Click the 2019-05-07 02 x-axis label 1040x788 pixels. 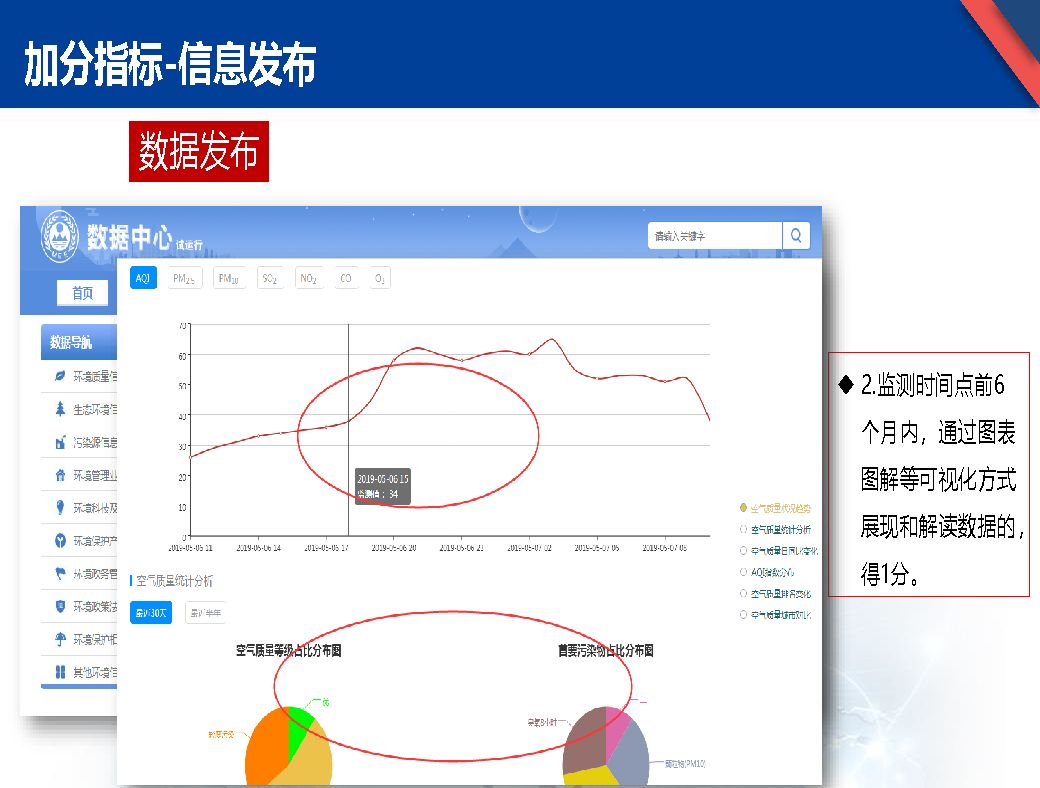click(529, 548)
